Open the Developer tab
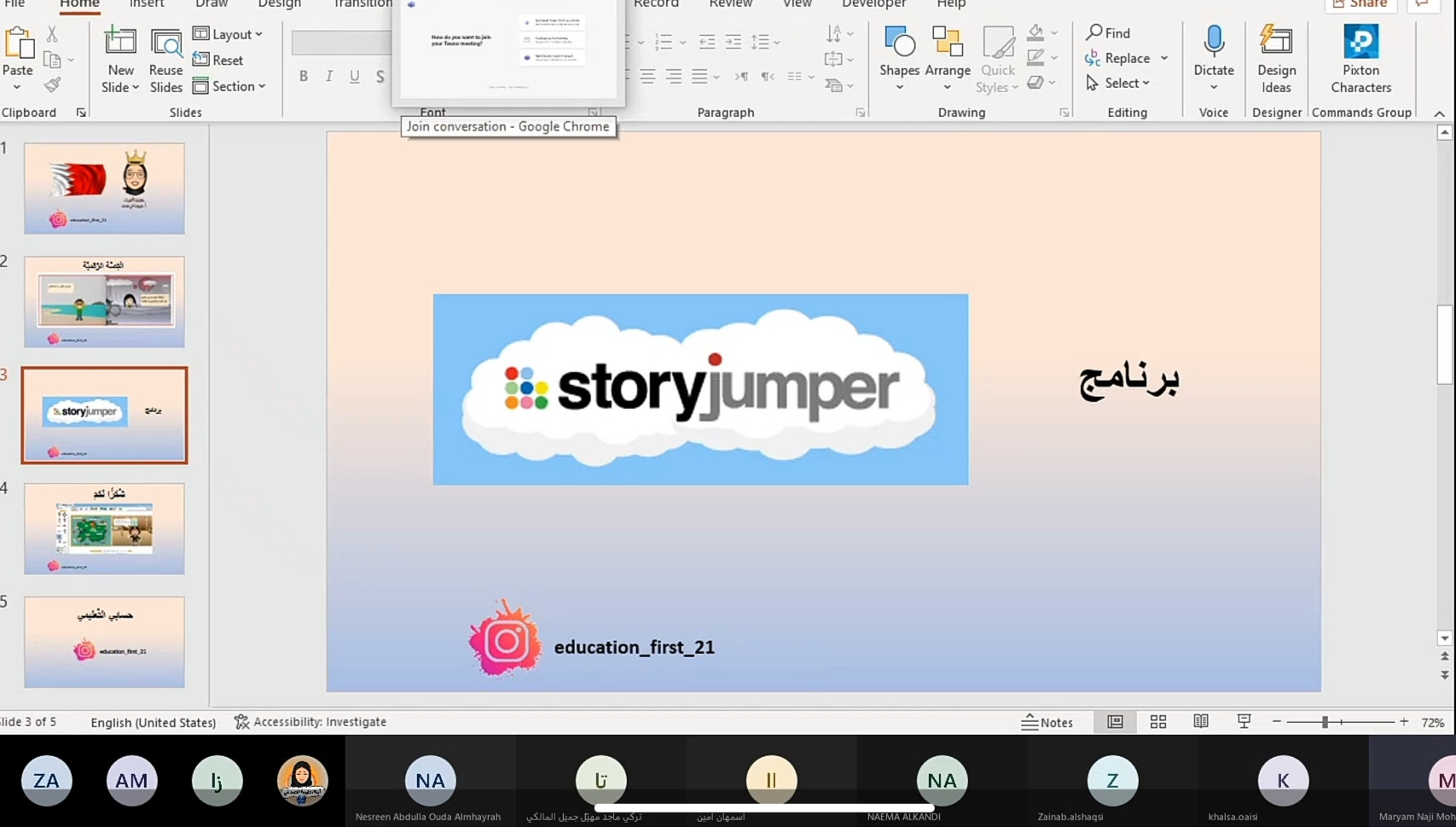Image resolution: width=1456 pixels, height=827 pixels. (x=874, y=4)
